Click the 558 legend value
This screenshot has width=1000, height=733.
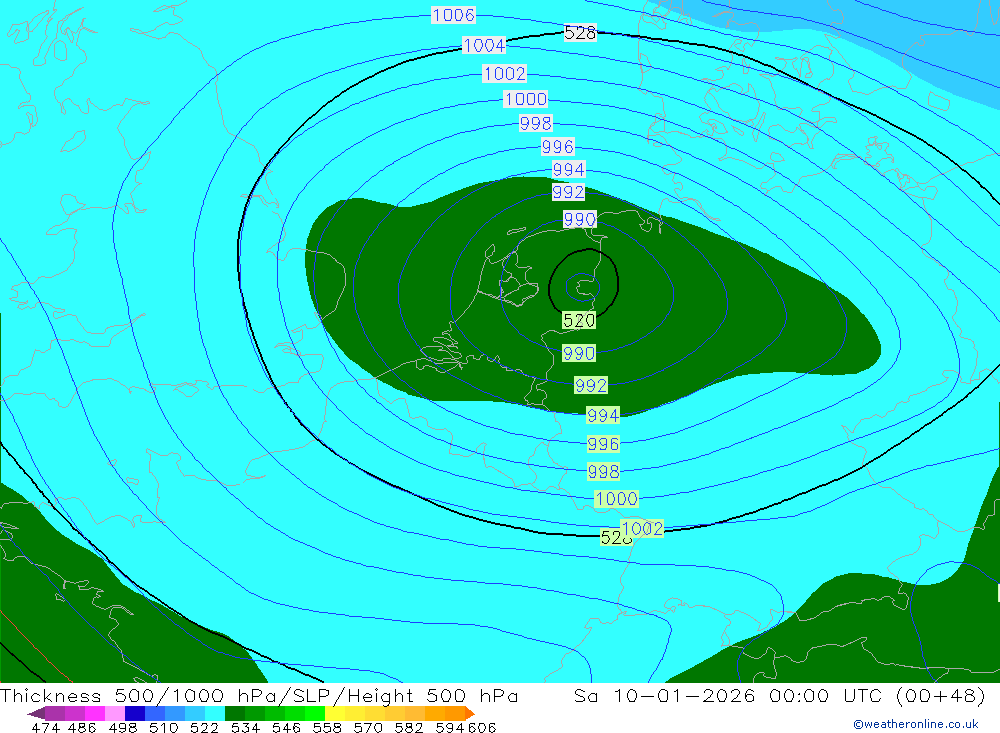coord(327,727)
